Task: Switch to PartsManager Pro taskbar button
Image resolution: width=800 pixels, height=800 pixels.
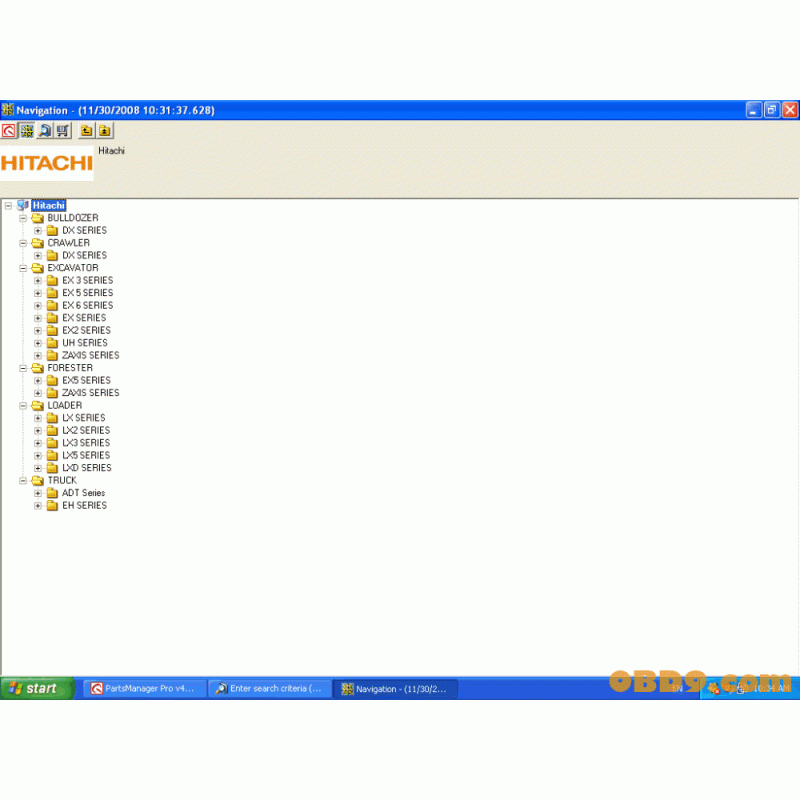Action: coord(145,689)
